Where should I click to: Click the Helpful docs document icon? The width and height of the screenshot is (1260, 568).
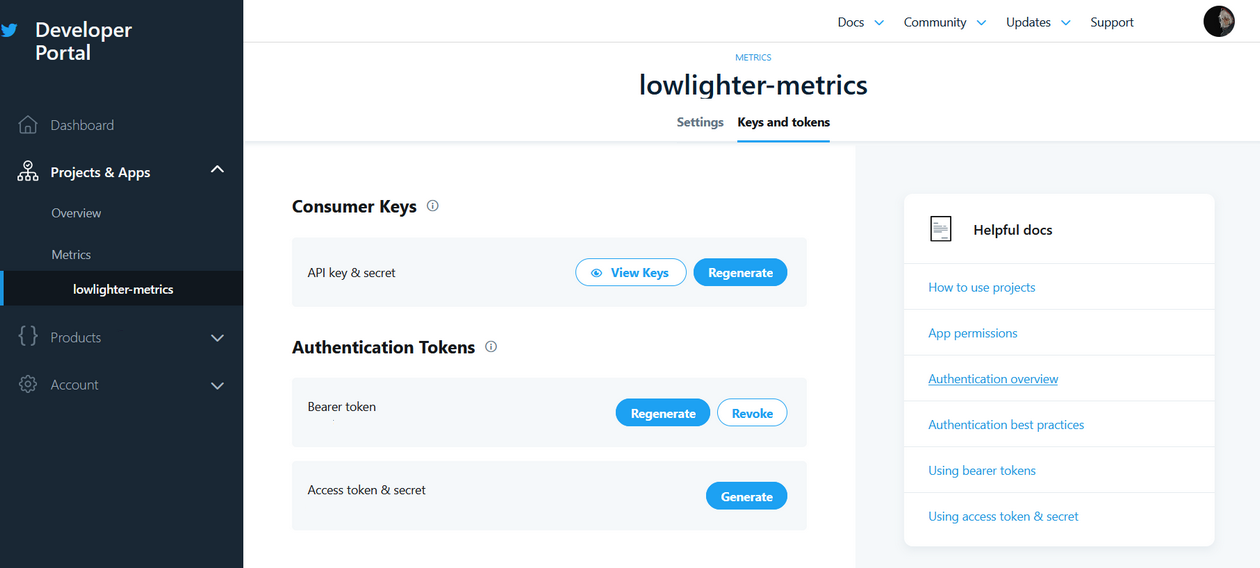[x=940, y=229]
